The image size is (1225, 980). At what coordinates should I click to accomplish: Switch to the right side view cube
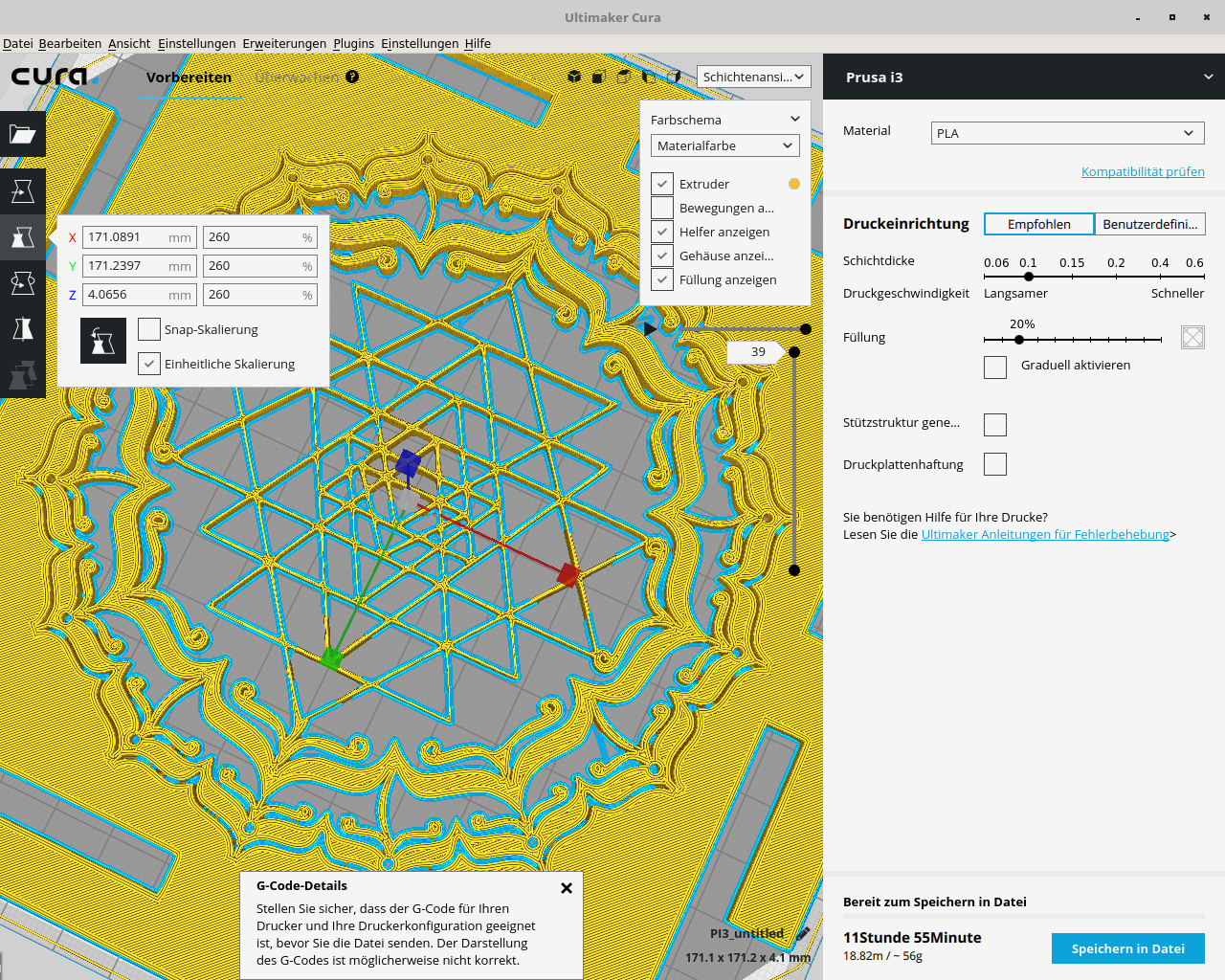[674, 77]
